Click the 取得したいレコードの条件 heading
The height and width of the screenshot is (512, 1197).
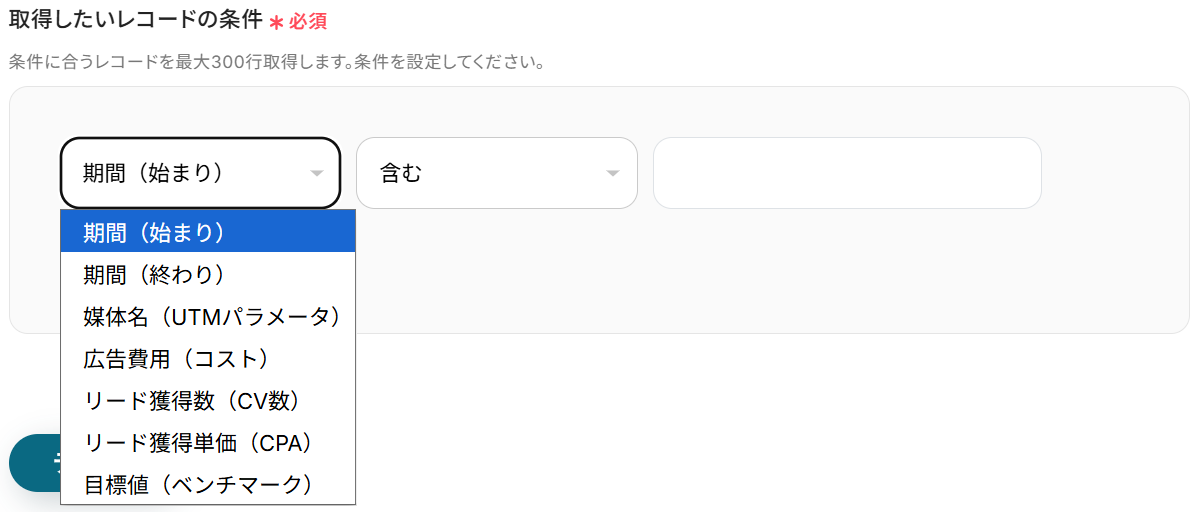[x=135, y=21]
